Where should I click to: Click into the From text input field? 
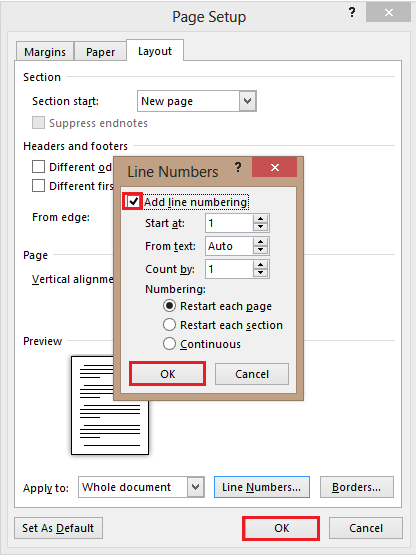point(229,246)
